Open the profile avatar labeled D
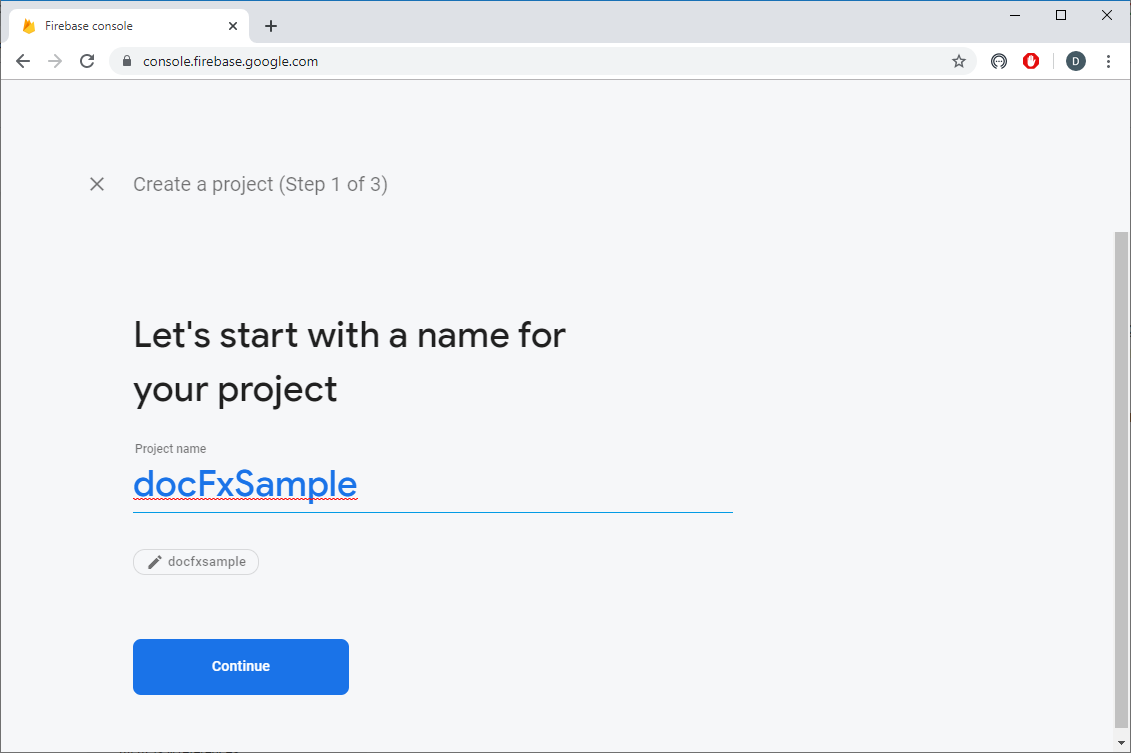The image size is (1131, 753). [x=1076, y=61]
